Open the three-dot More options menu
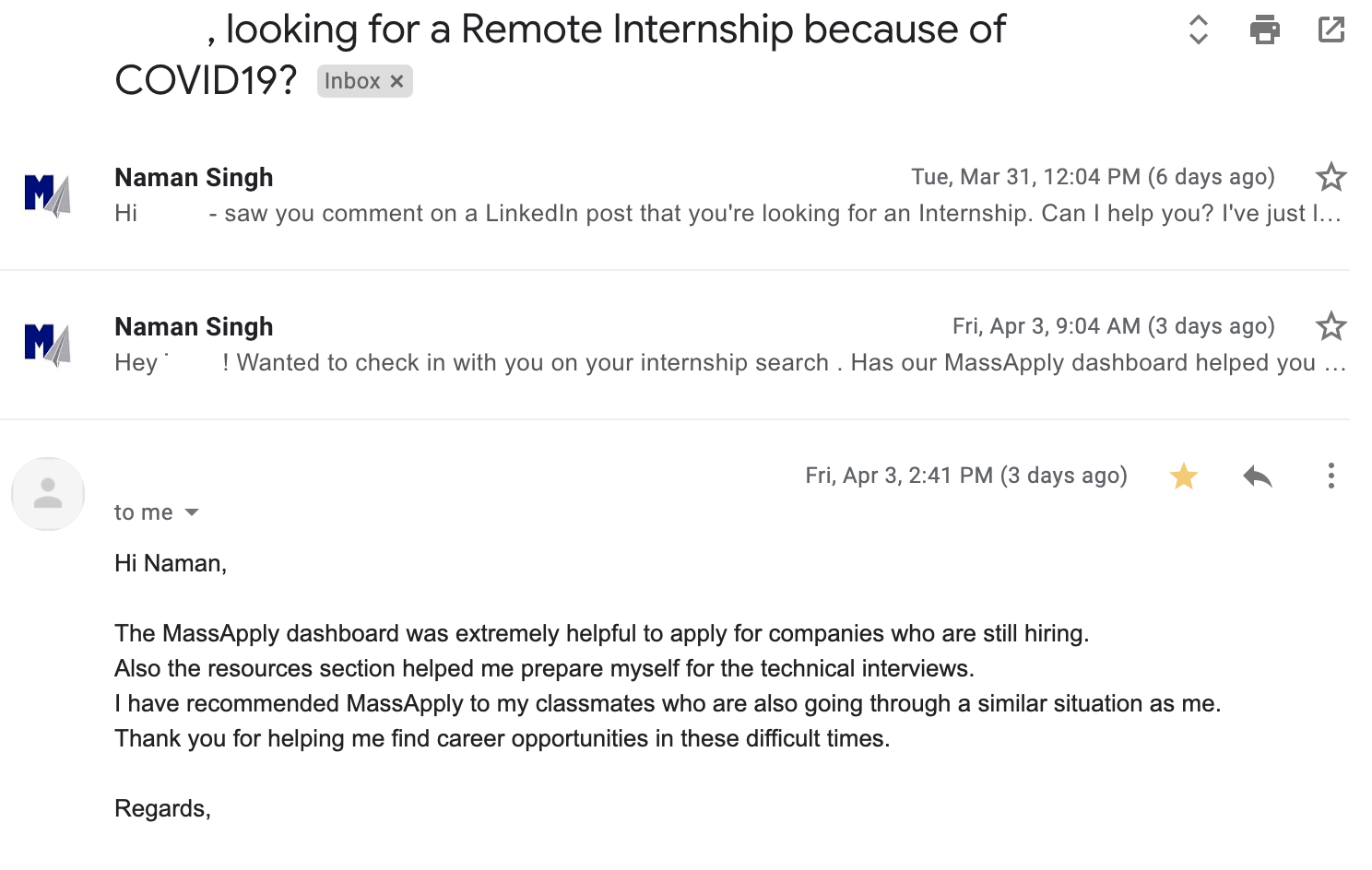 1331,476
